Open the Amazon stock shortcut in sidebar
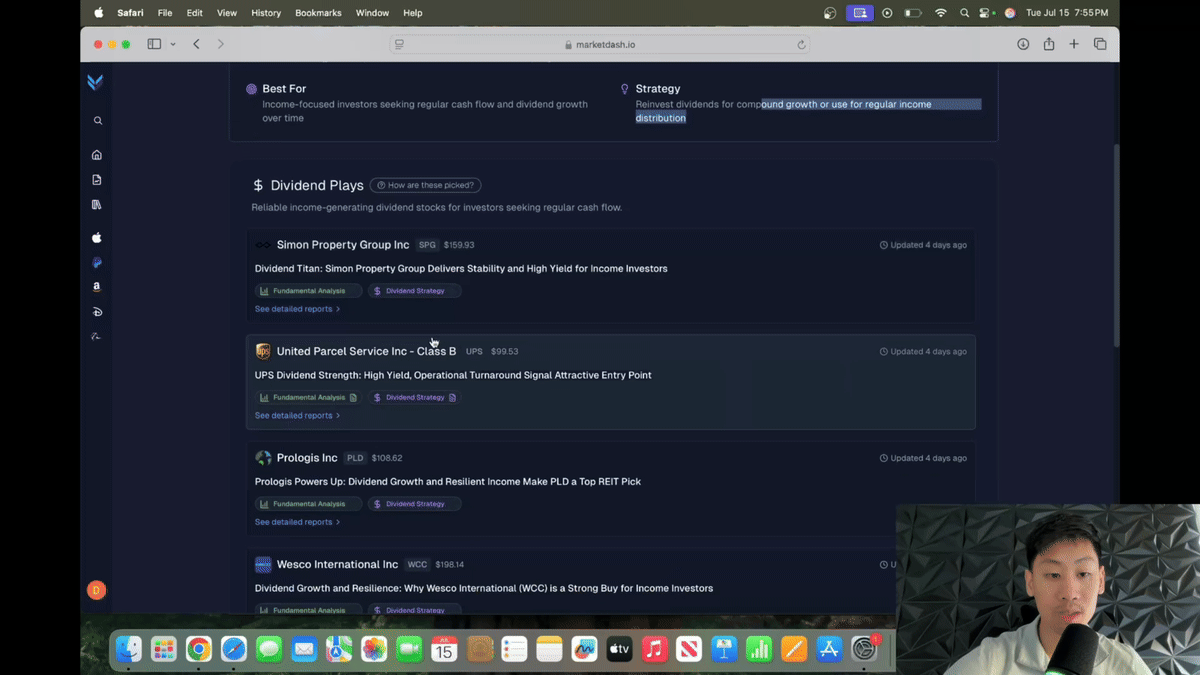1200x675 pixels. point(97,287)
